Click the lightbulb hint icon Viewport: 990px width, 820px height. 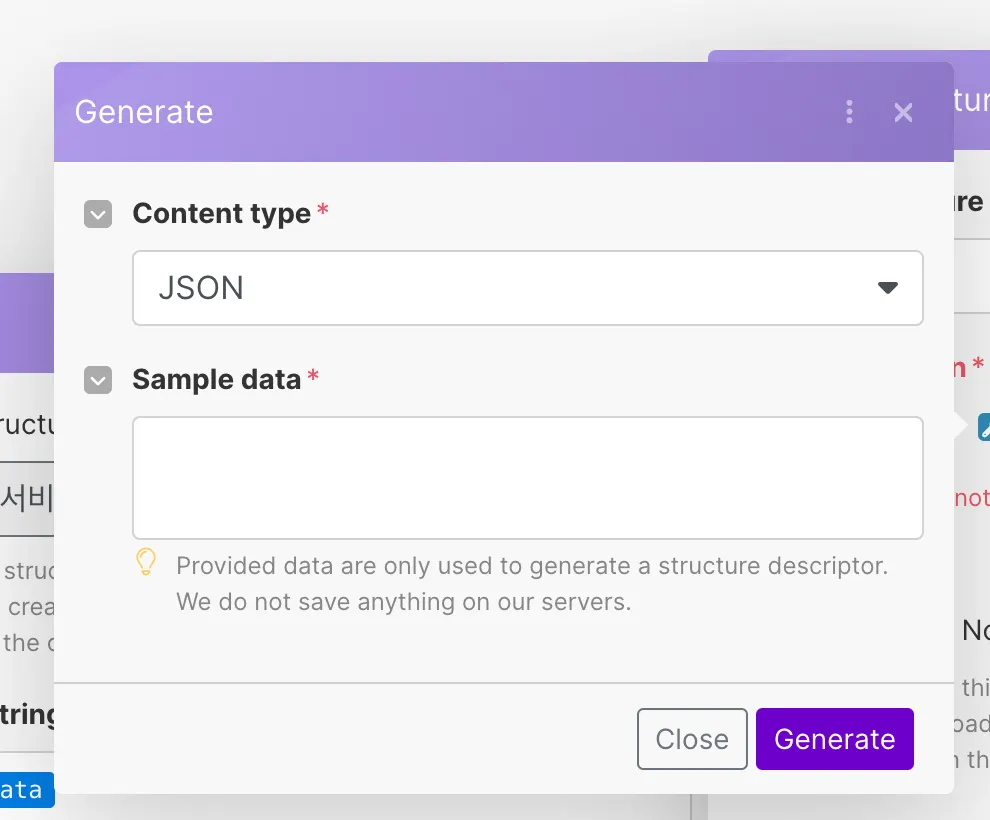point(146,562)
